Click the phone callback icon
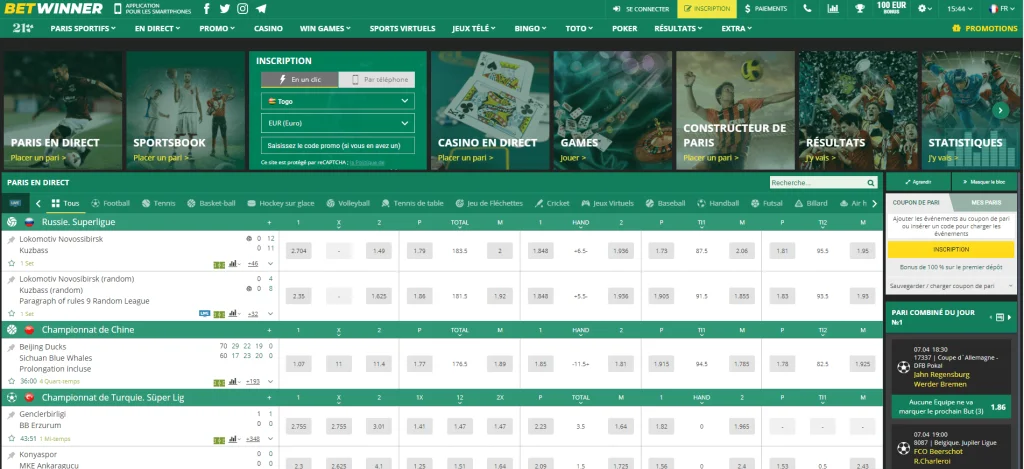Image resolution: width=1024 pixels, height=469 pixels. pyautogui.click(x=808, y=8)
